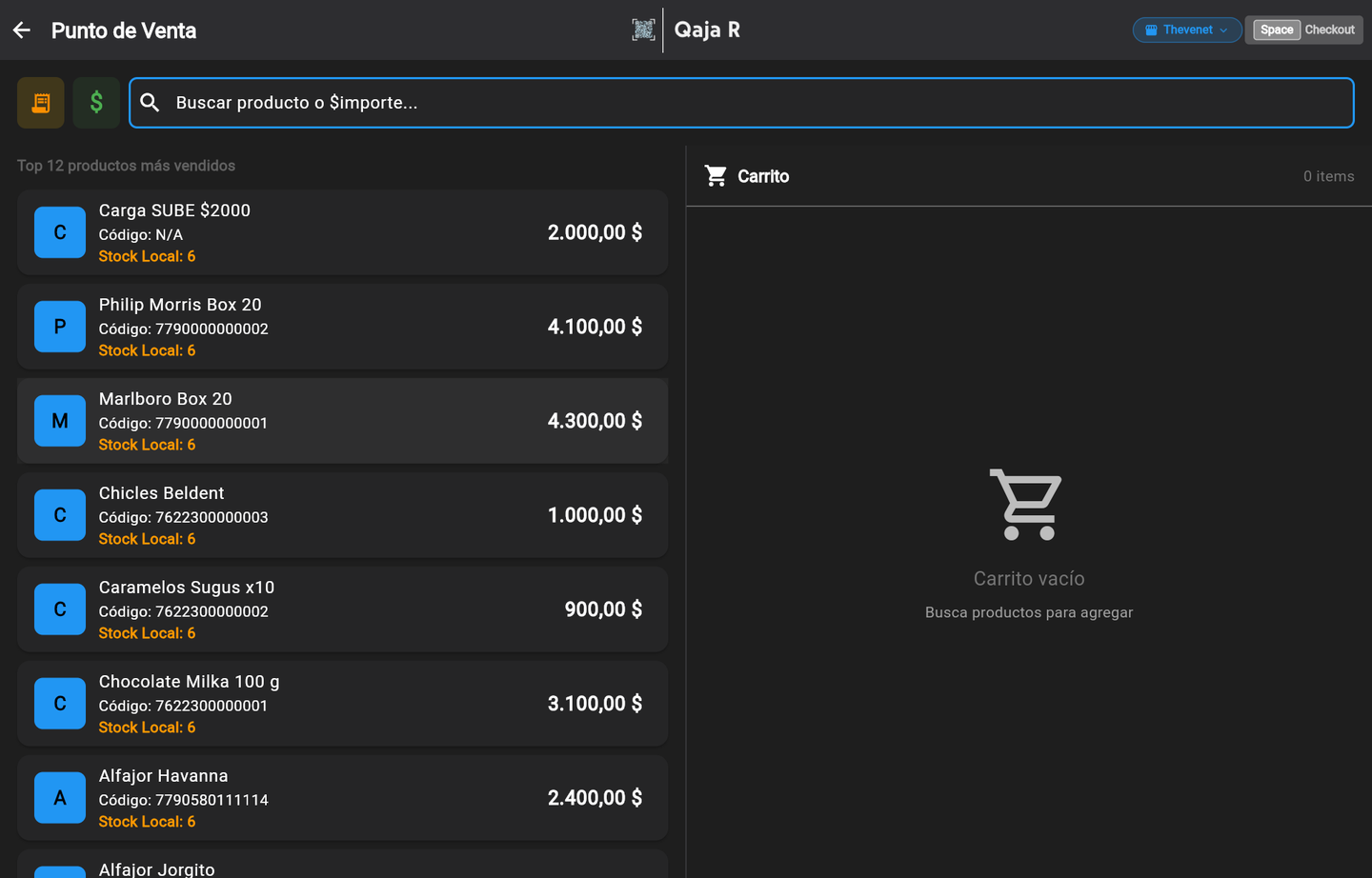1372x878 pixels.
Task: Click the green dollar sign button
Action: click(96, 103)
